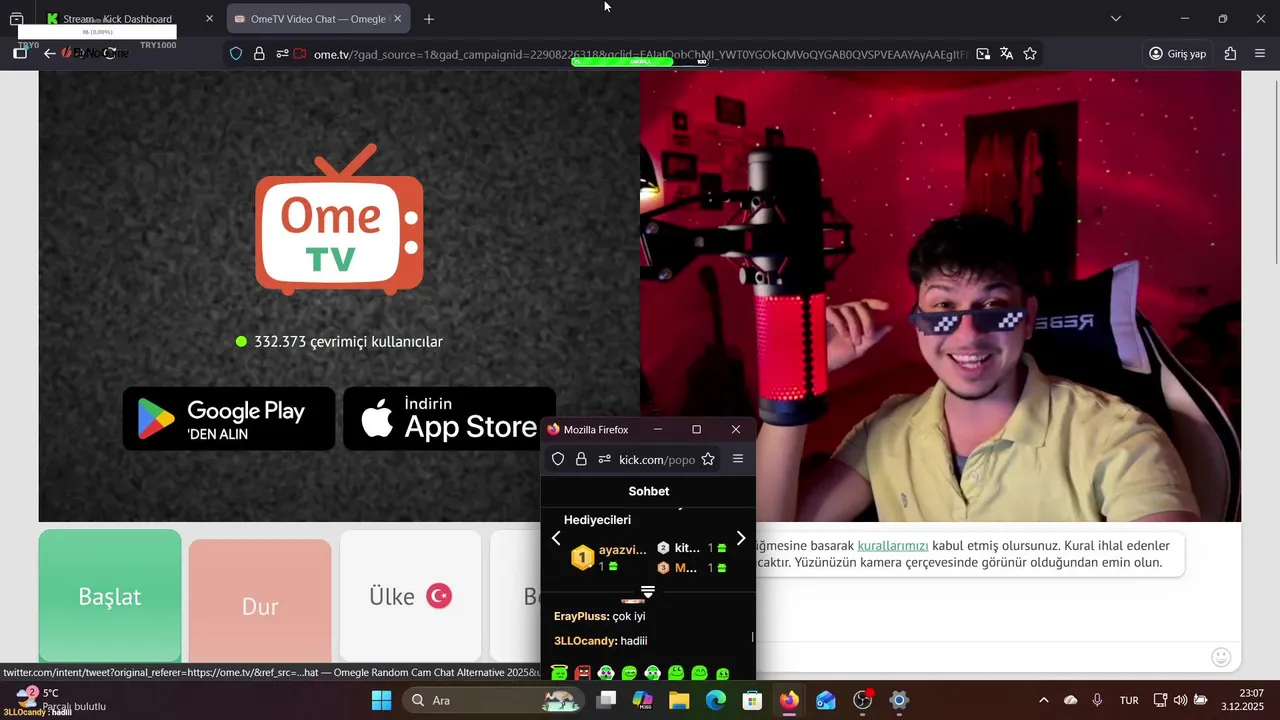
Task: Click the Giriş yap sign-in button
Action: (1178, 54)
